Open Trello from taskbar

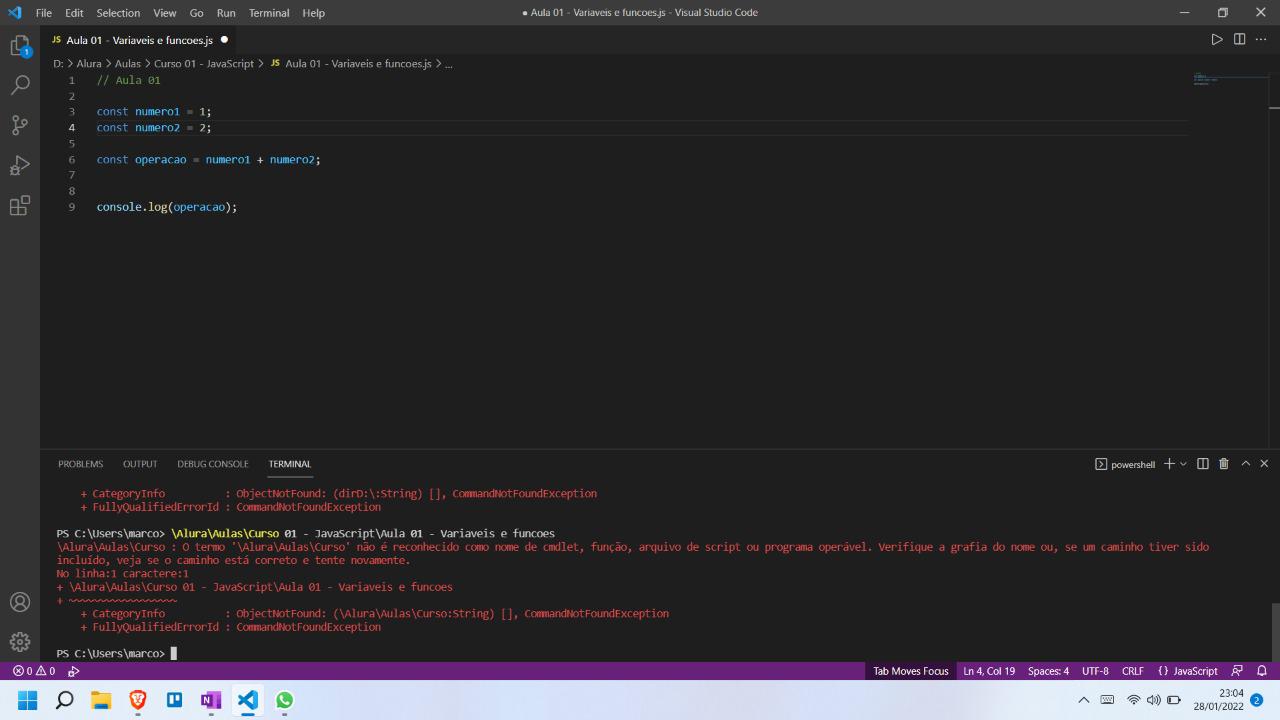click(175, 700)
